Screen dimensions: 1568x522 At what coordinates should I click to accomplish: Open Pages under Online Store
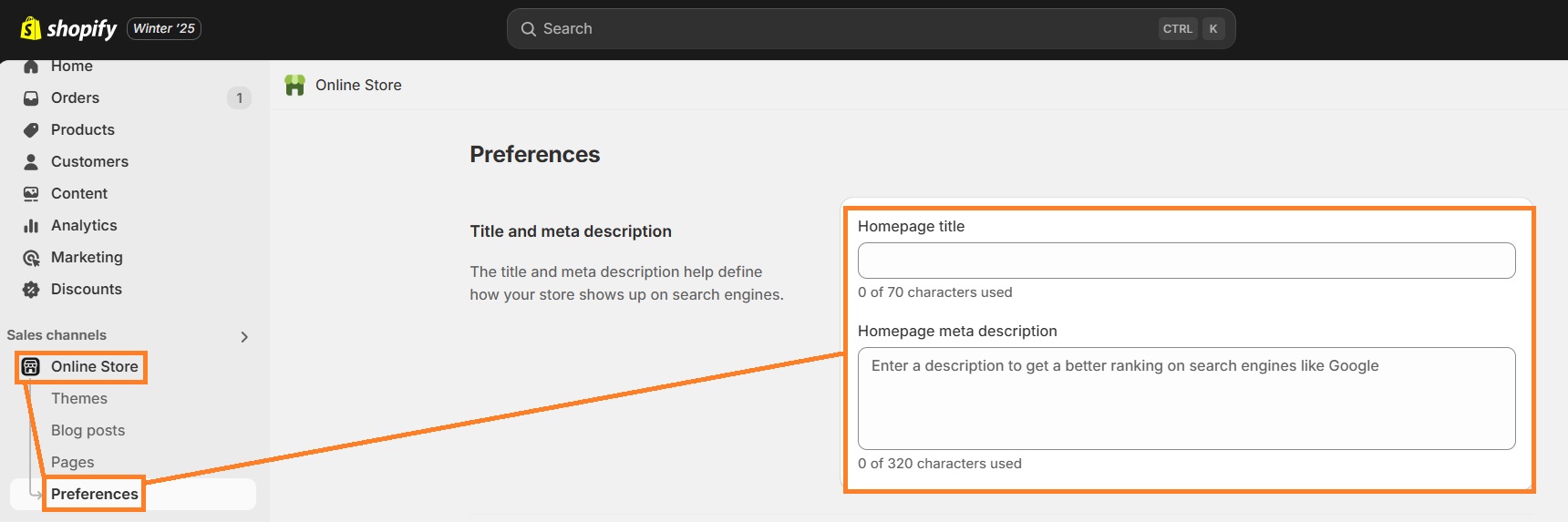(x=73, y=462)
